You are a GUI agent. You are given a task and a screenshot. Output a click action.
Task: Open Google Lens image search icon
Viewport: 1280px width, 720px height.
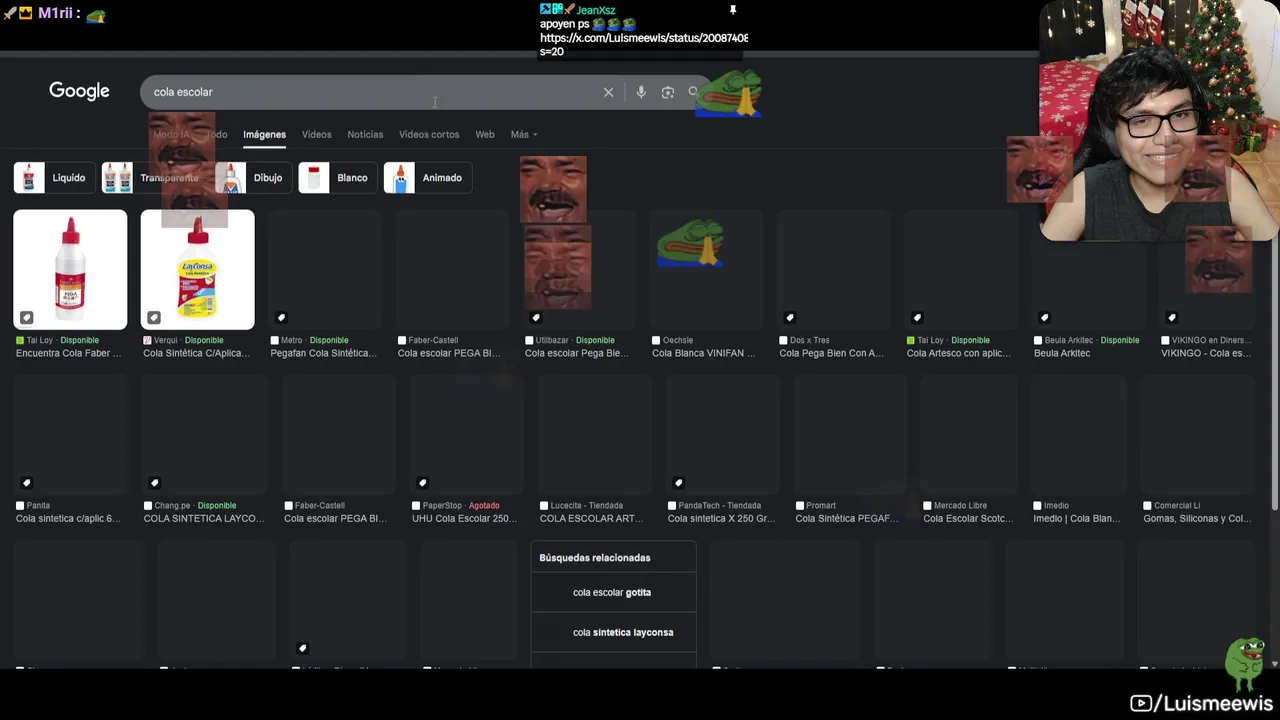pyautogui.click(x=668, y=92)
